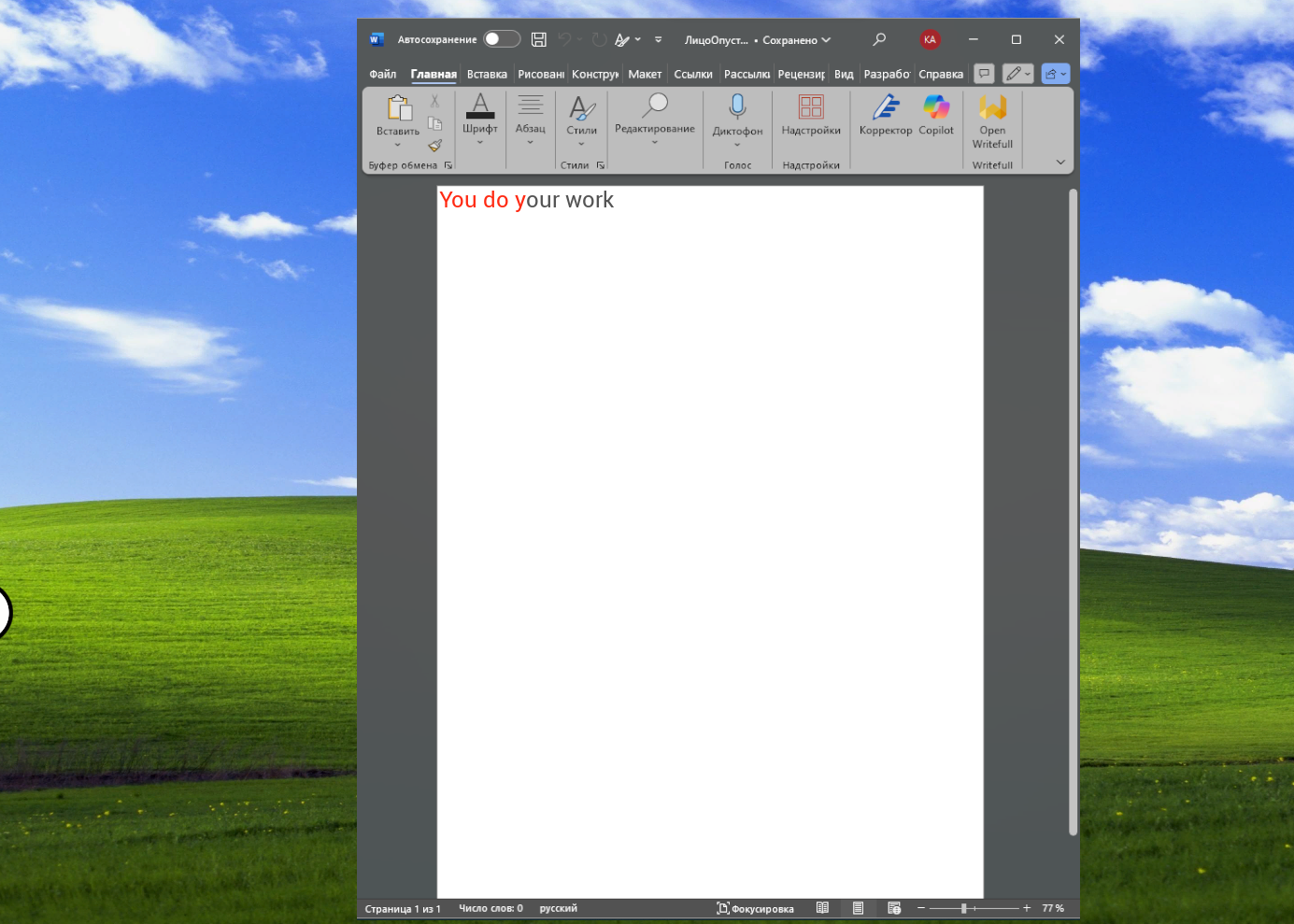Switch to the Главная tab
1294x924 pixels.
[x=434, y=74]
